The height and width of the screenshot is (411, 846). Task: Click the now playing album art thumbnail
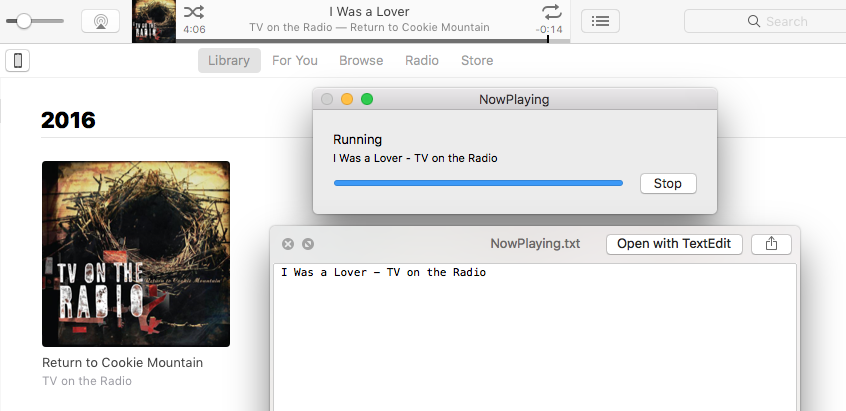click(x=154, y=21)
